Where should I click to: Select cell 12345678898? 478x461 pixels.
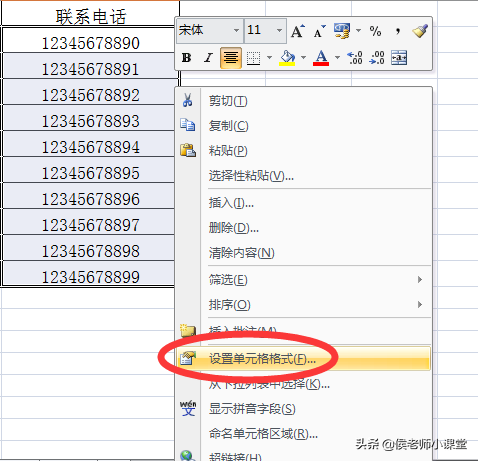pos(89,248)
